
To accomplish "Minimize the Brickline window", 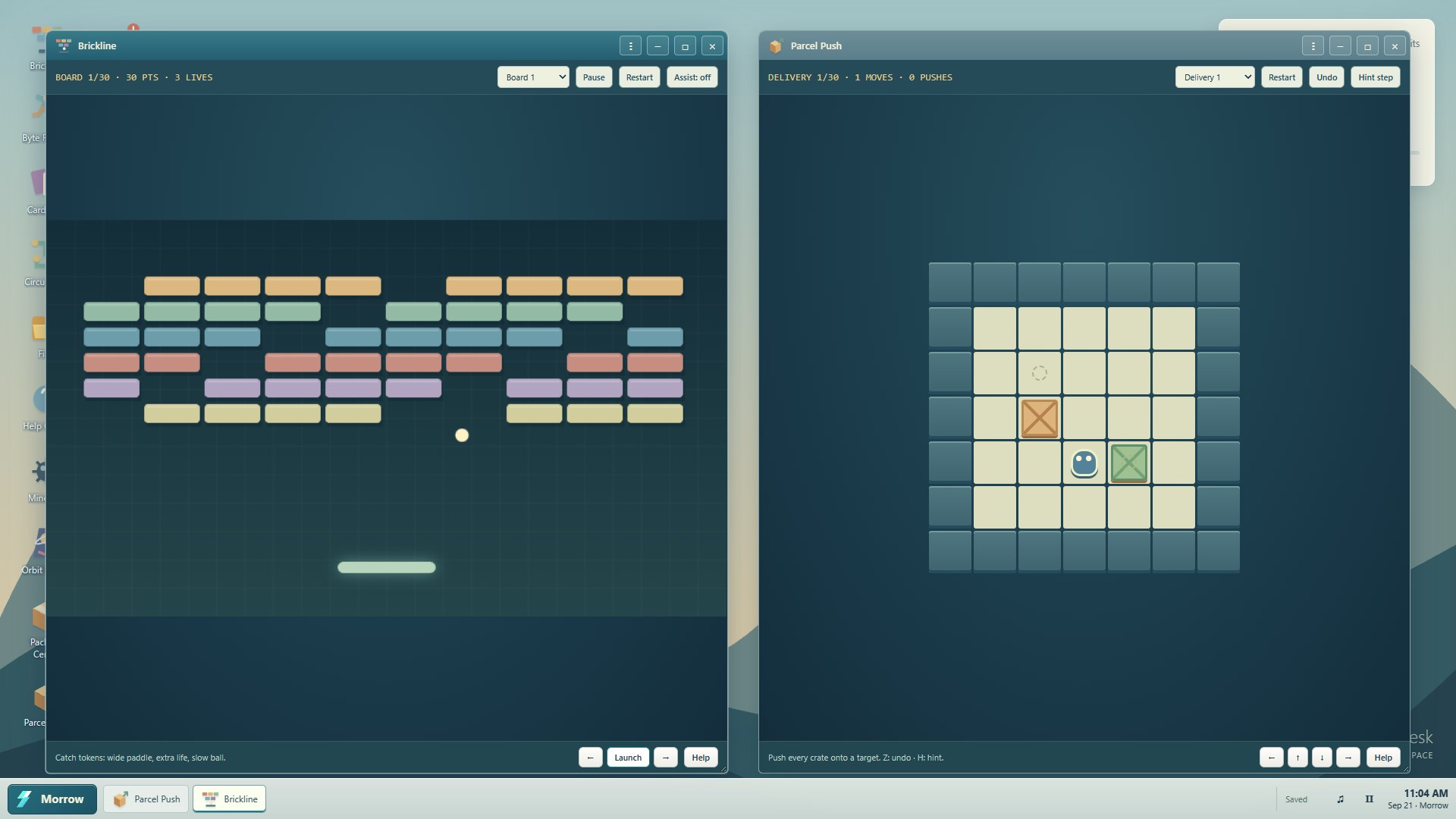I will point(657,46).
